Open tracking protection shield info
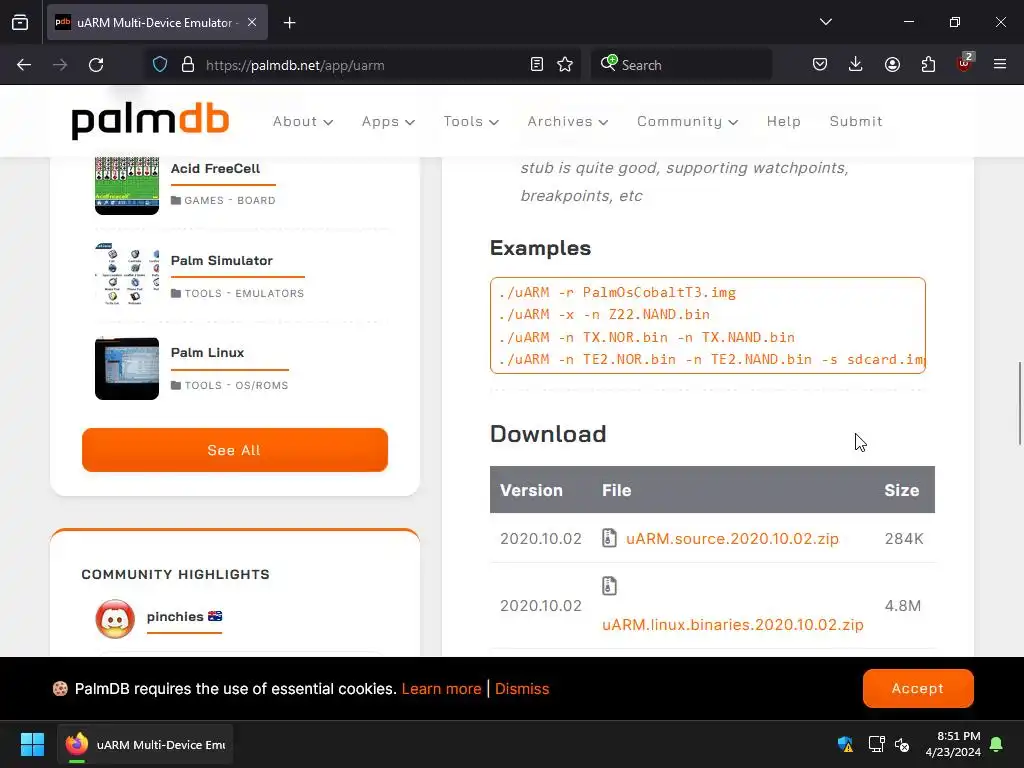The width and height of the screenshot is (1024, 768). (160, 65)
